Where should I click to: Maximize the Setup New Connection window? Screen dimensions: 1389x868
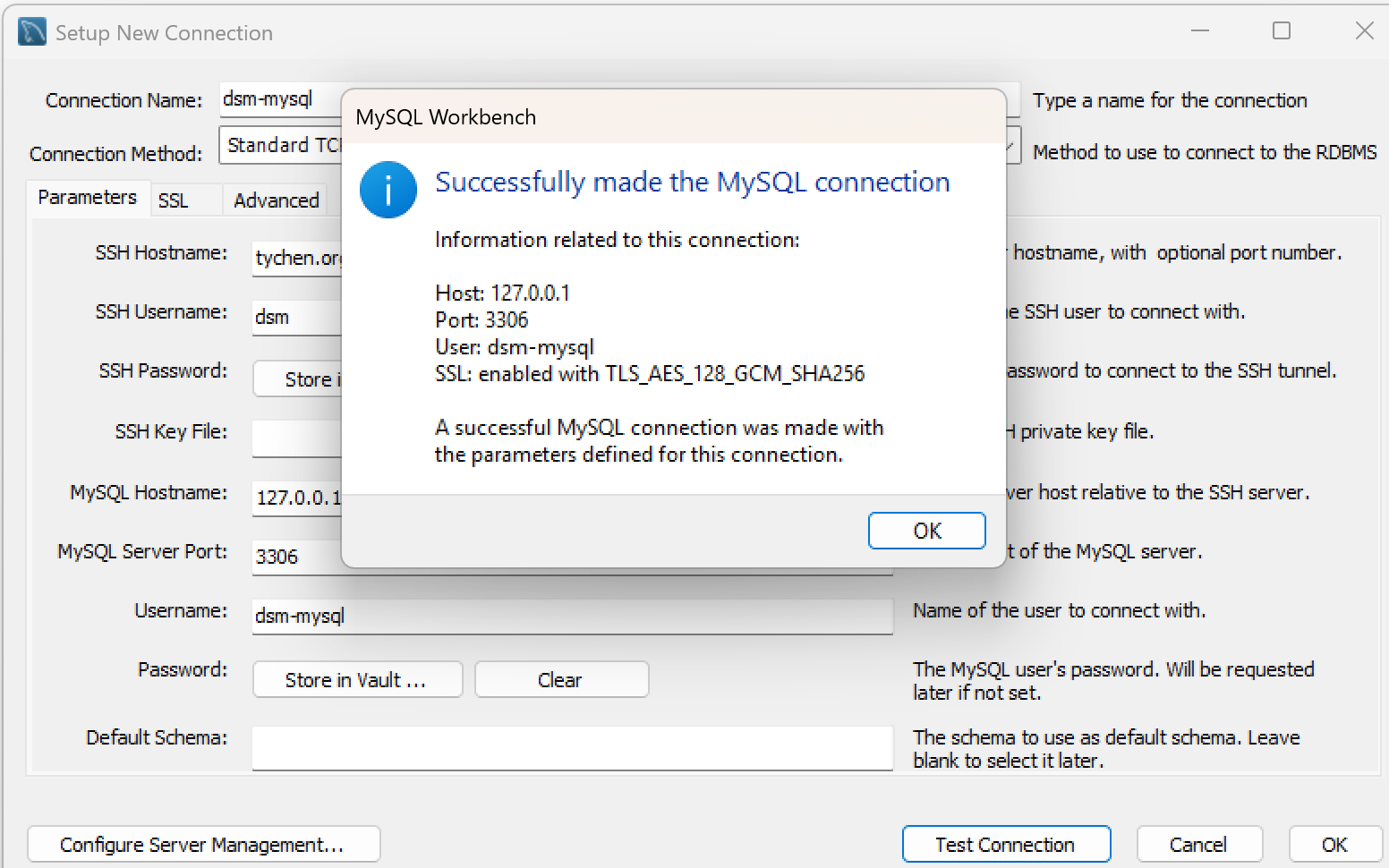[x=1281, y=31]
